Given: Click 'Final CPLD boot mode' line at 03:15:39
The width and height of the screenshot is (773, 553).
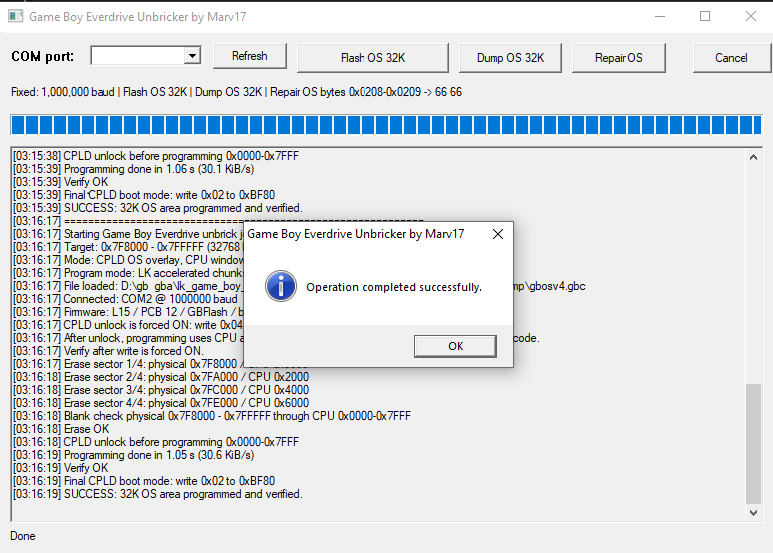Looking at the screenshot, I should (x=144, y=195).
